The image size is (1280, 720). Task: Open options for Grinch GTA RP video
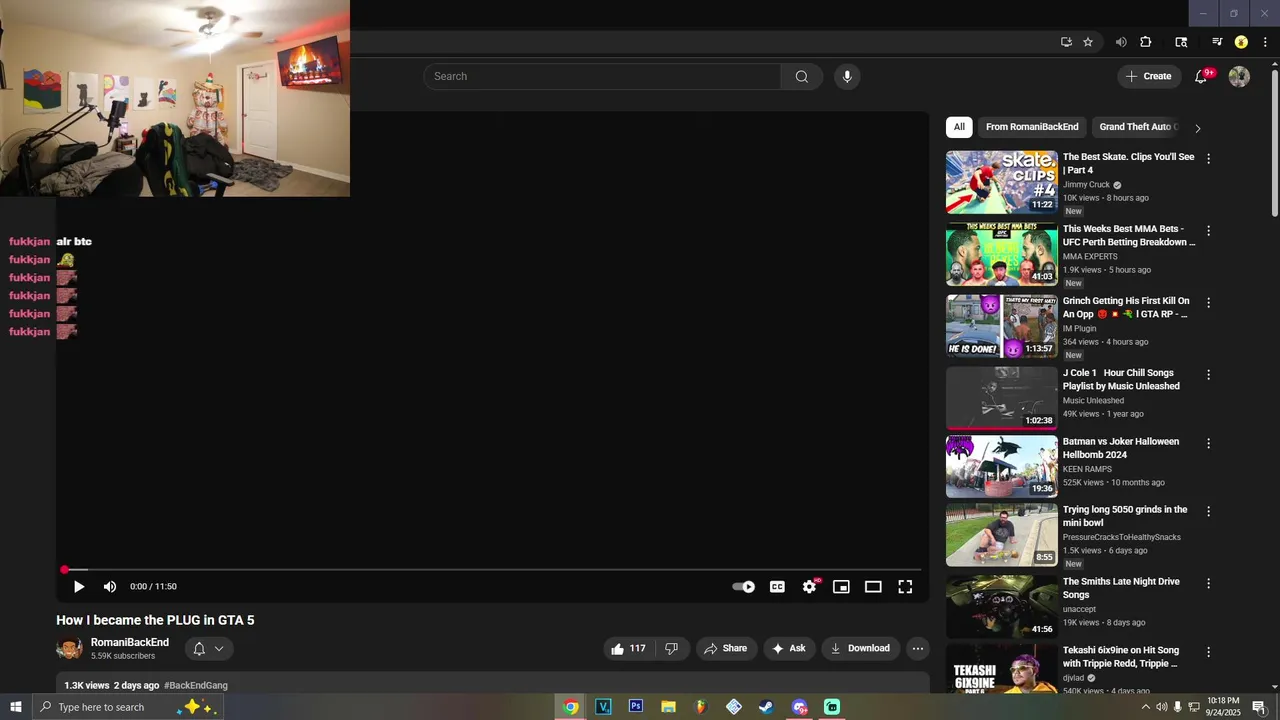point(1208,303)
